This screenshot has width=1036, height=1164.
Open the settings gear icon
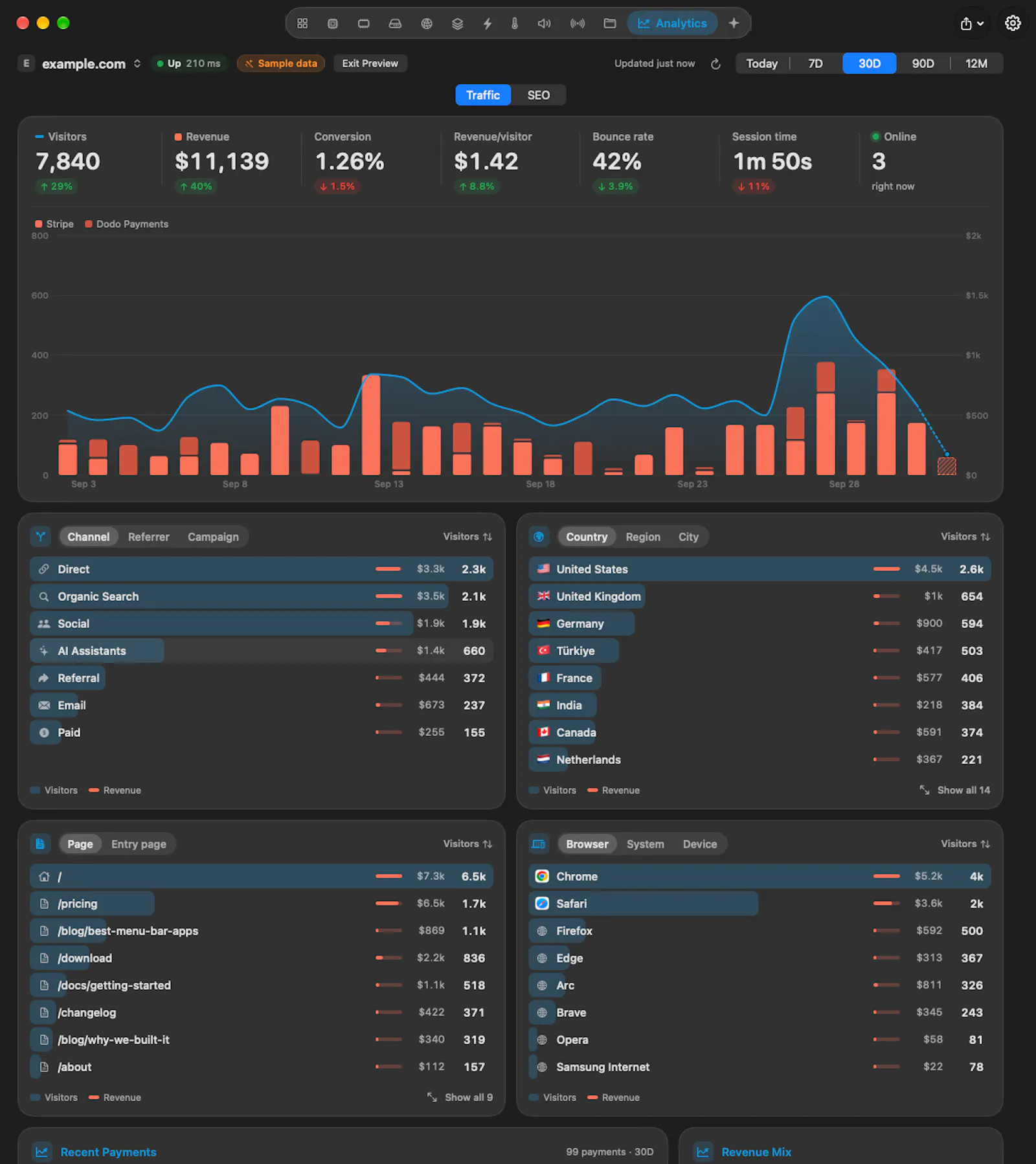[x=1013, y=23]
